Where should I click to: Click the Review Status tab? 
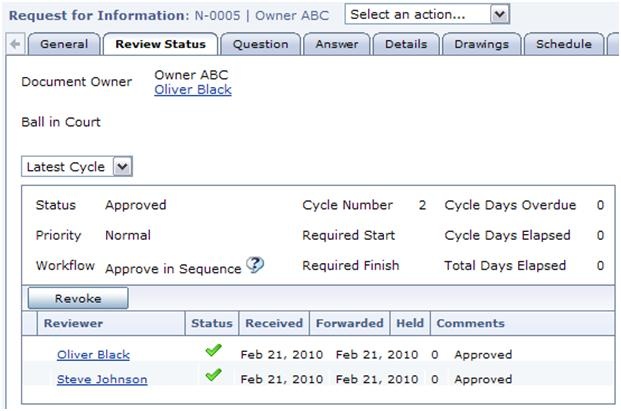pyautogui.click(x=161, y=44)
